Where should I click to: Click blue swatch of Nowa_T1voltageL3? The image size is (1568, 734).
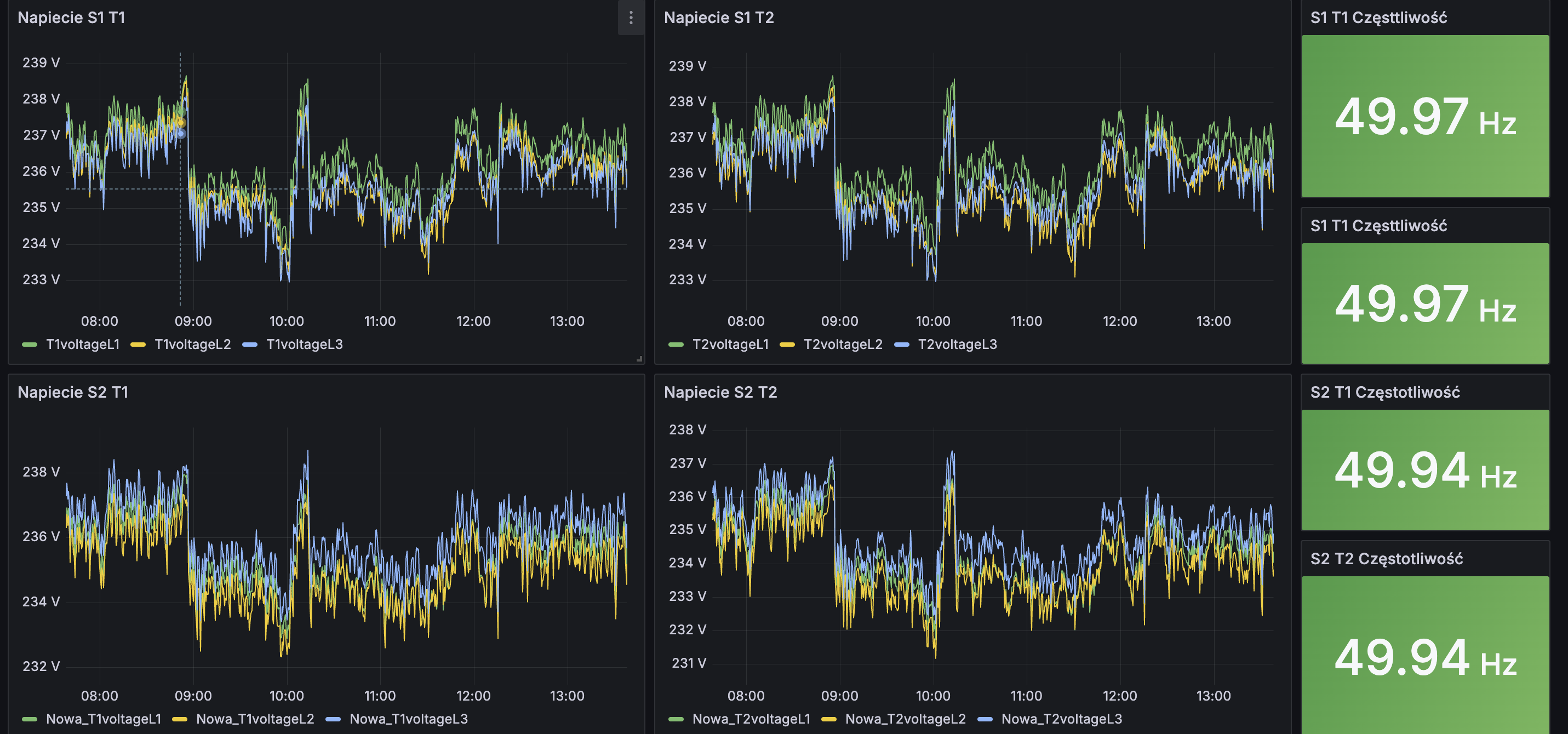[333, 719]
